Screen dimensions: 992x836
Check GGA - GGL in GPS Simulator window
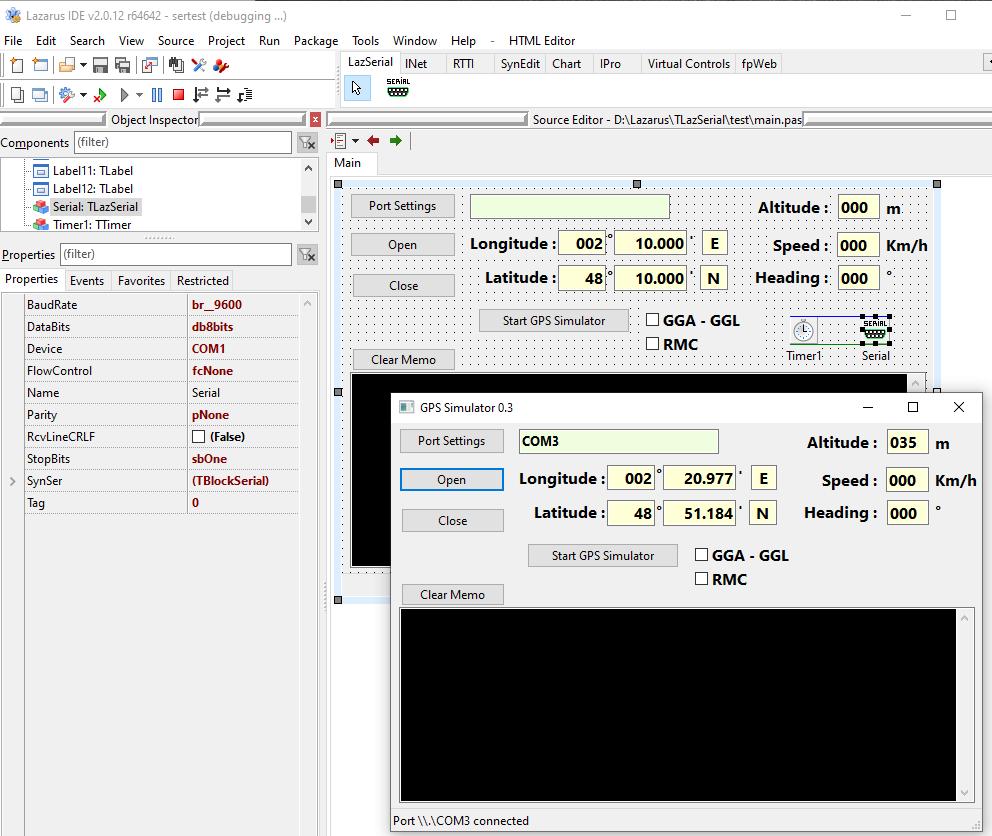[x=701, y=555]
